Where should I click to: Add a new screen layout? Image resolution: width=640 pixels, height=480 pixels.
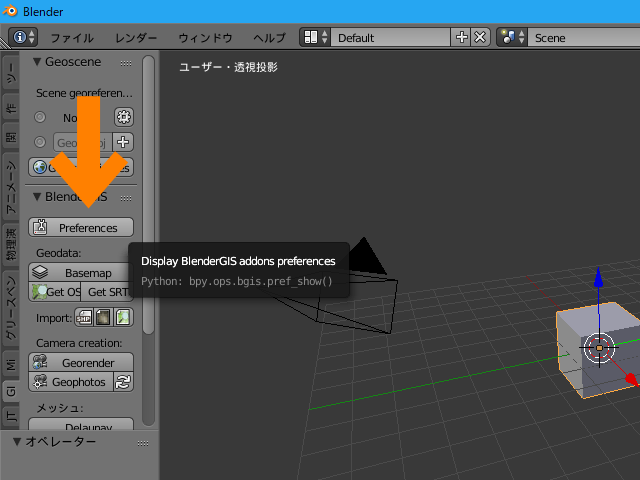(461, 37)
